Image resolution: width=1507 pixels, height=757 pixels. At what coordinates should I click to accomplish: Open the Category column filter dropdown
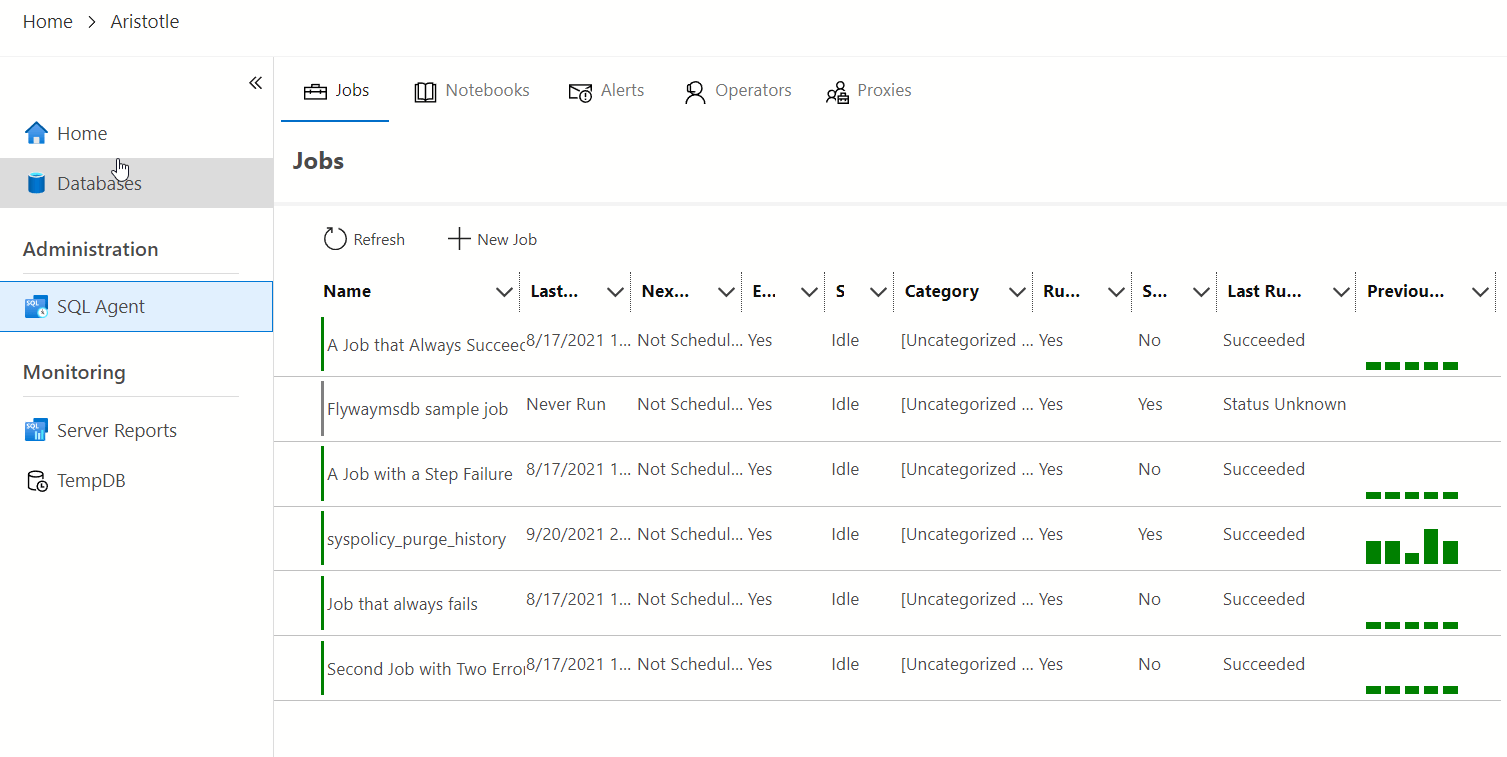[x=1017, y=292]
